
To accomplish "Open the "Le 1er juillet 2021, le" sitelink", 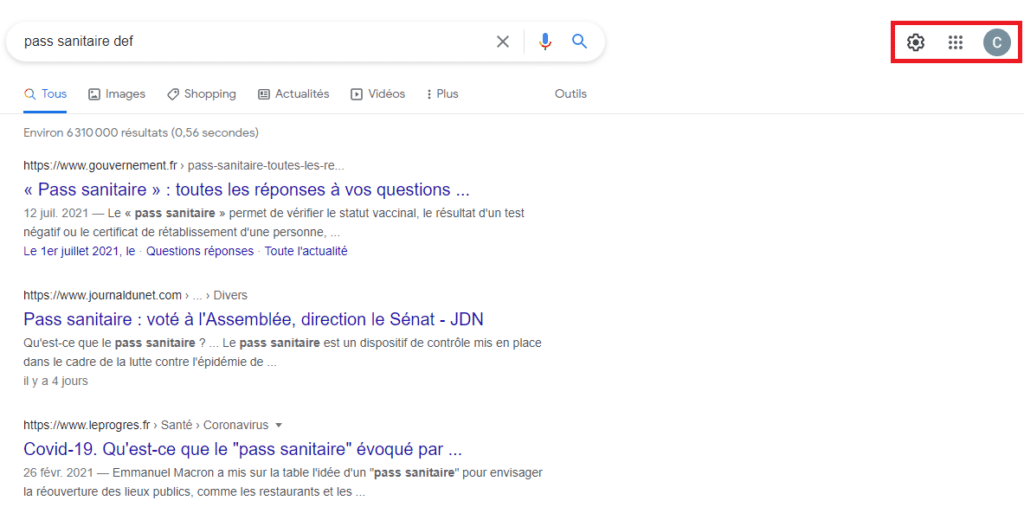I will point(79,251).
